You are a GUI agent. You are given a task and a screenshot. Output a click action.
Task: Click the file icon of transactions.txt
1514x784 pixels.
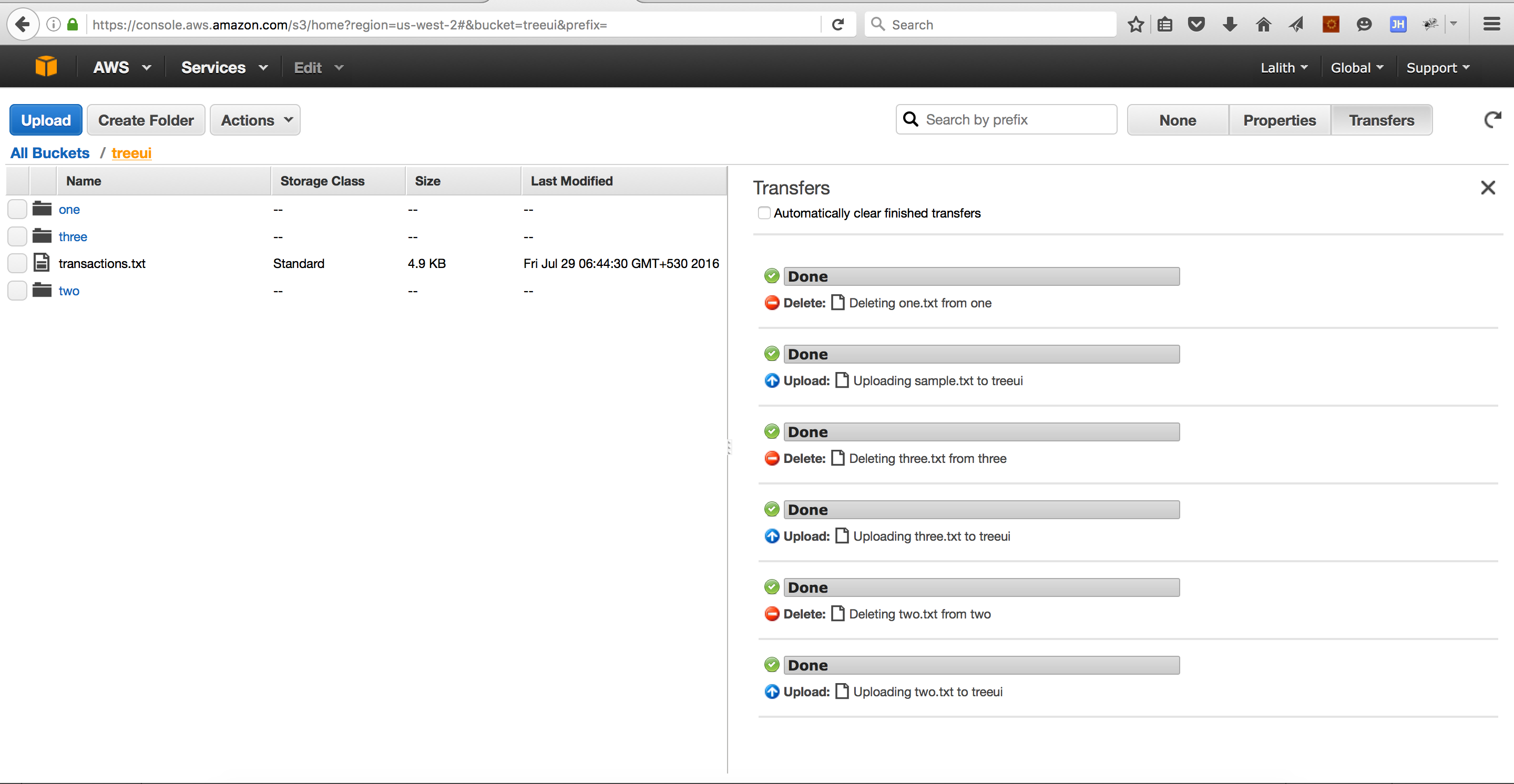[41, 263]
